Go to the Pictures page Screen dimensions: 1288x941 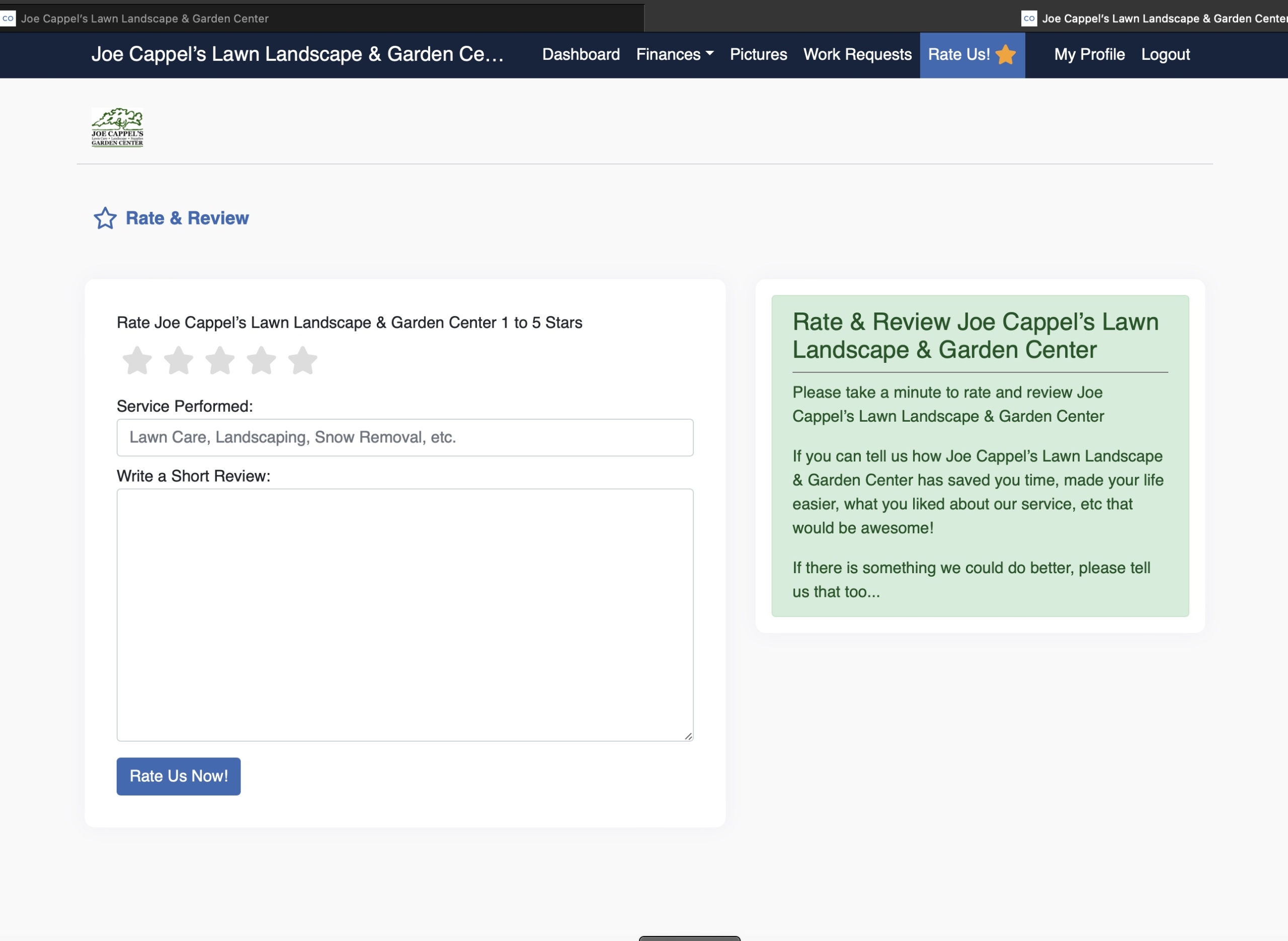[758, 55]
